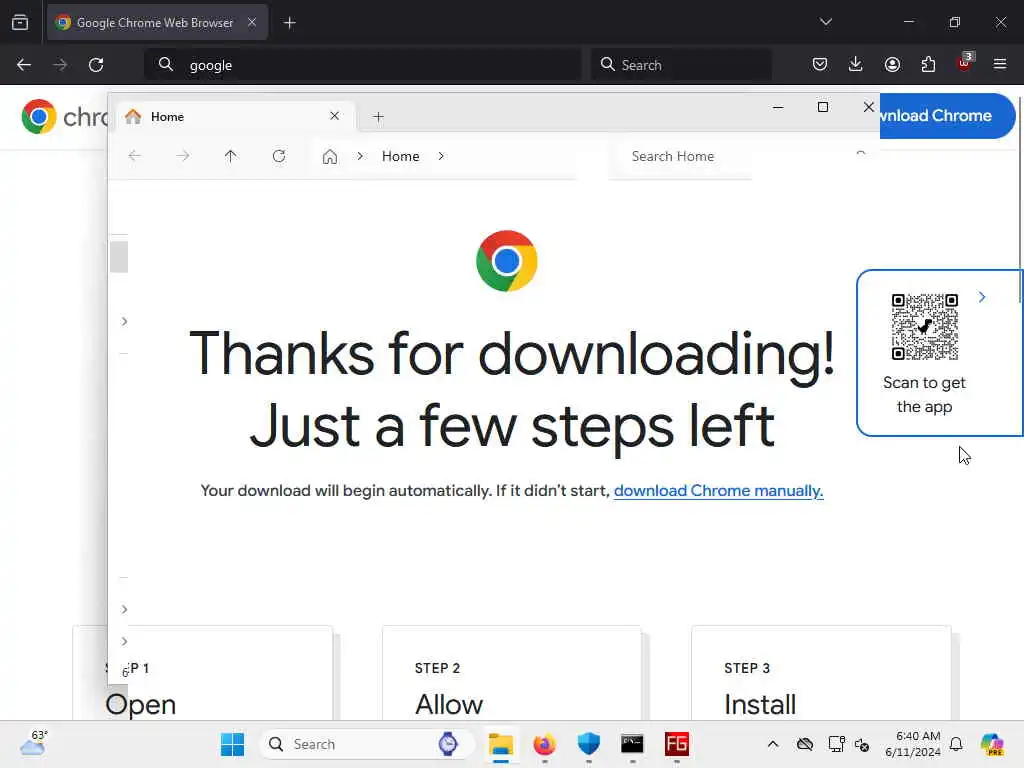
Task: Open Firefox from the taskbar
Action: [545, 744]
